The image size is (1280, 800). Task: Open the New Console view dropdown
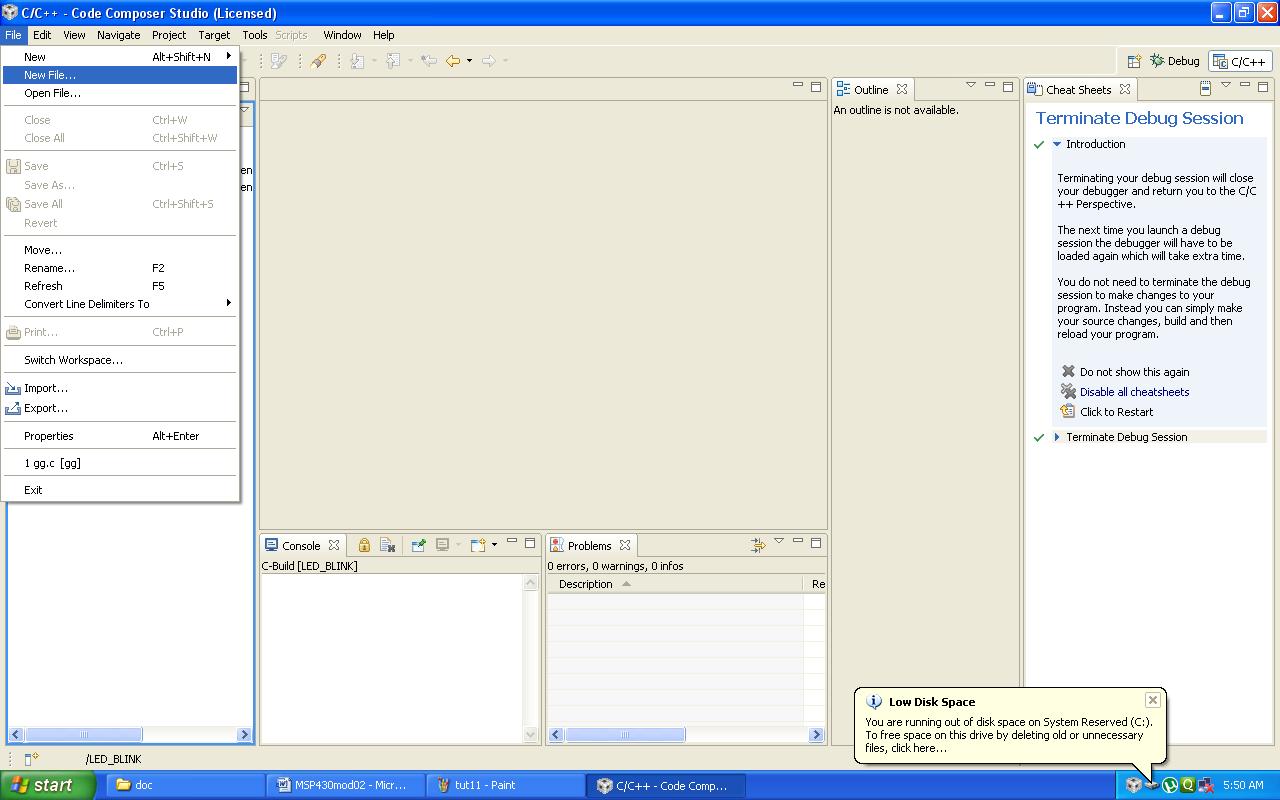point(493,545)
